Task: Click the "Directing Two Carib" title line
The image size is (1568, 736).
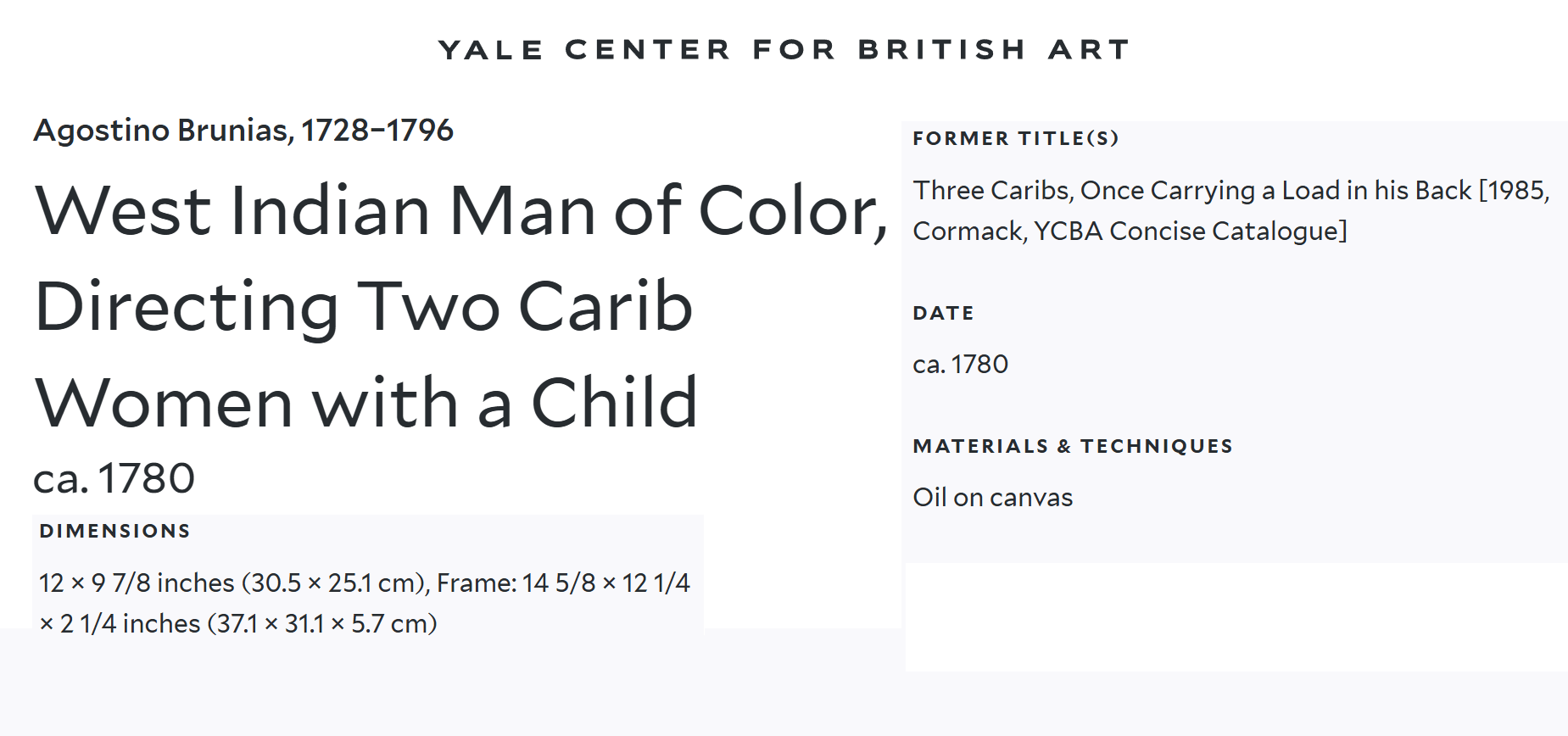Action: pos(364,307)
